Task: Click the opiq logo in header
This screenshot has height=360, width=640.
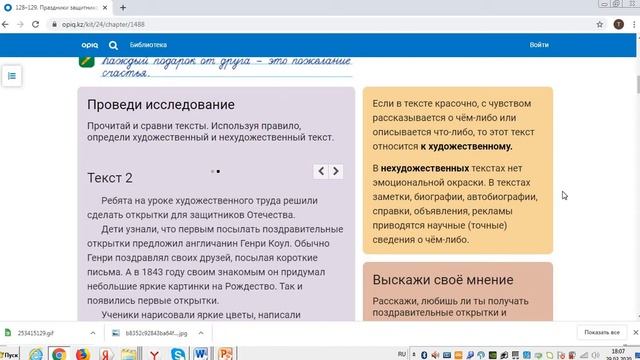Action: [x=90, y=45]
